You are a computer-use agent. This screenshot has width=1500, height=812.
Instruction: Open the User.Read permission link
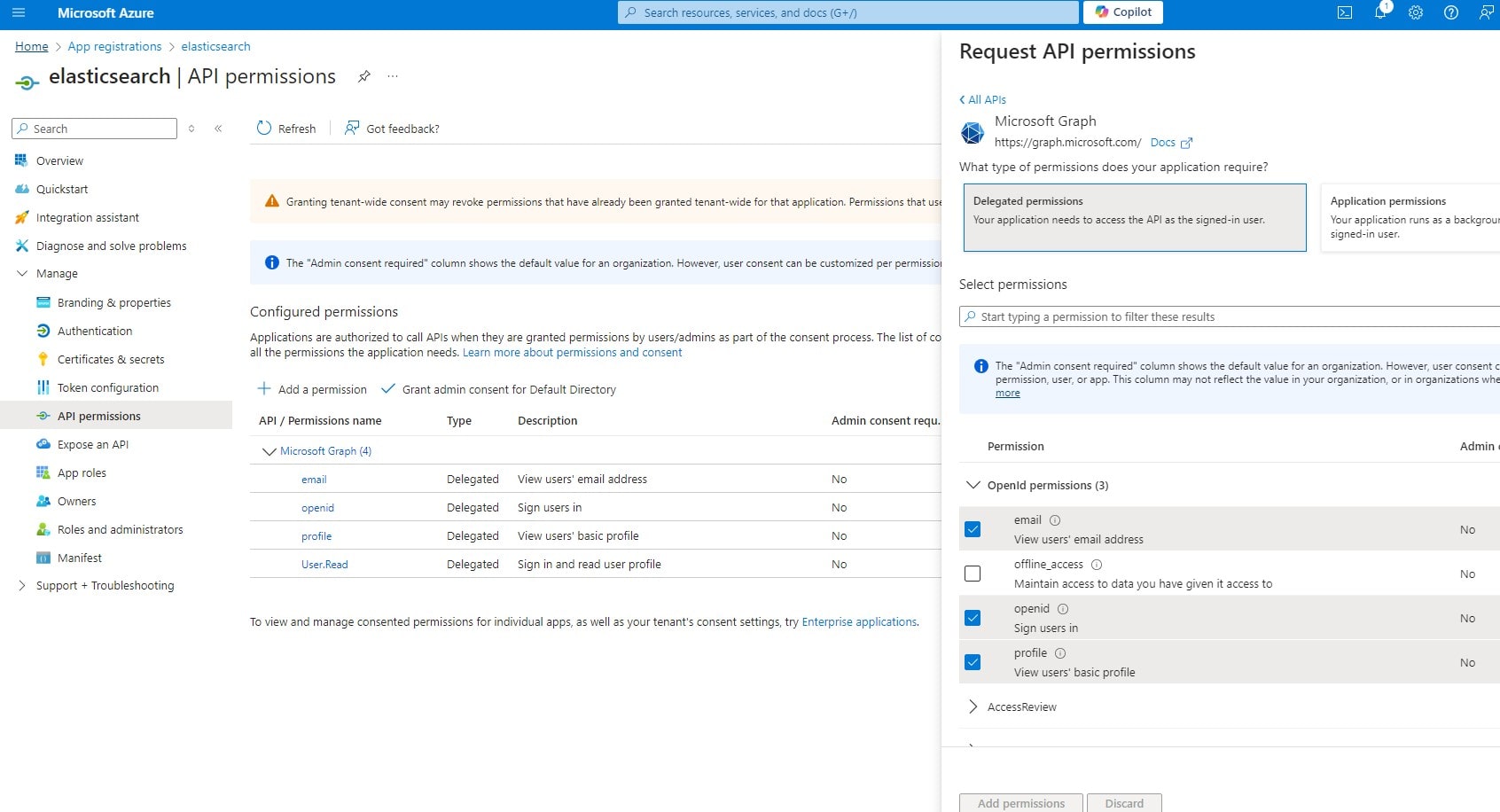324,565
